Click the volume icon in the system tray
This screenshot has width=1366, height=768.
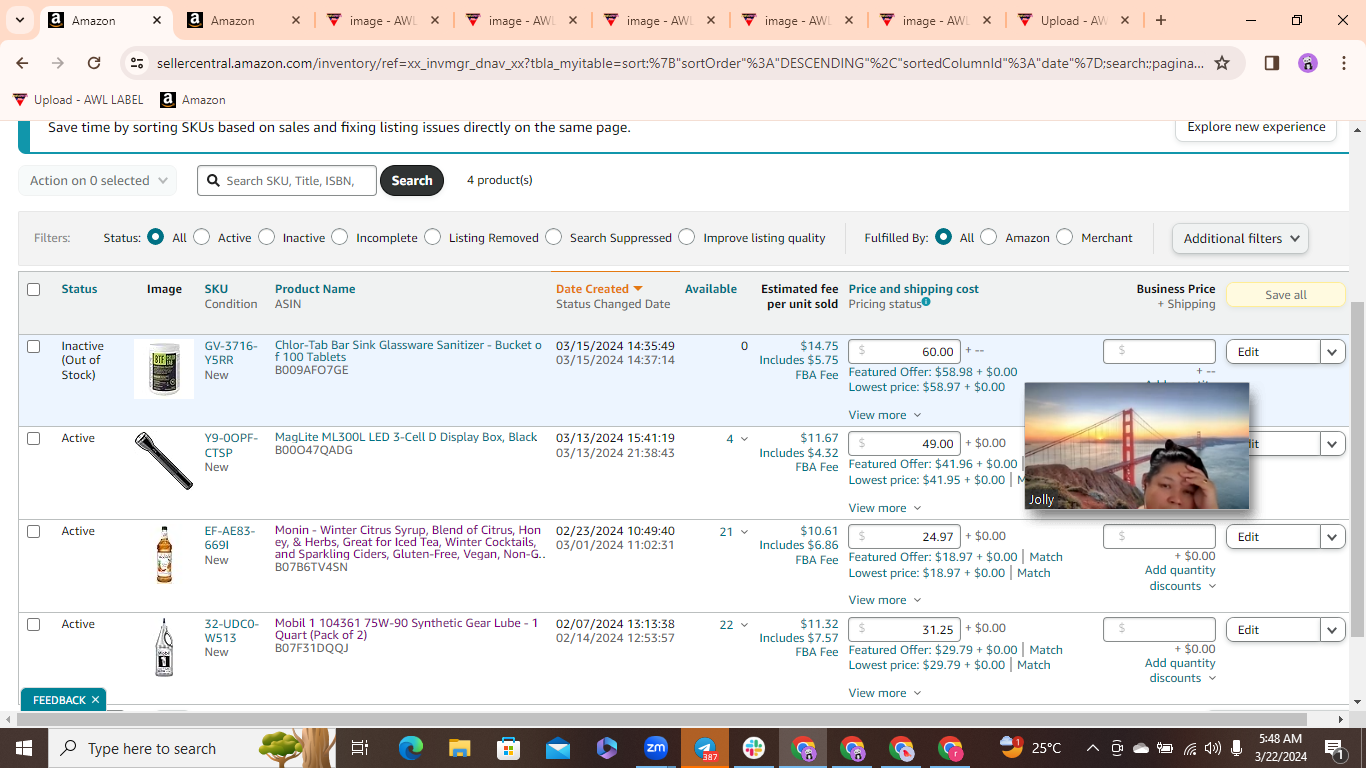tap(1213, 748)
